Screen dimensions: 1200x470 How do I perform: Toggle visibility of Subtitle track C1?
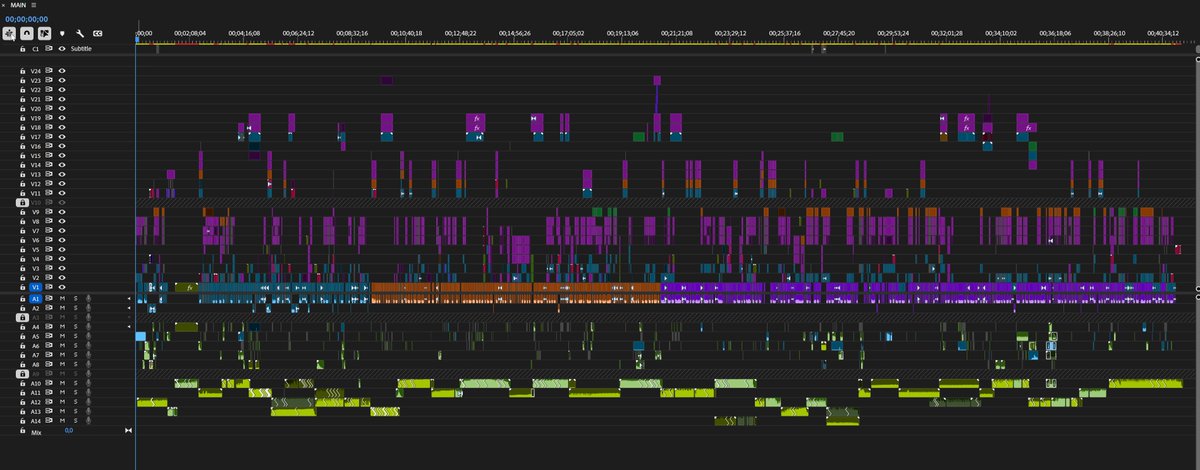tap(62, 48)
